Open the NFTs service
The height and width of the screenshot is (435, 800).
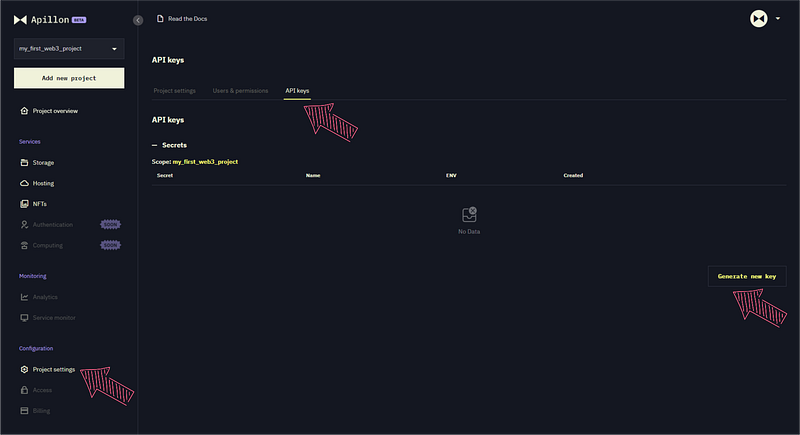pos(39,204)
